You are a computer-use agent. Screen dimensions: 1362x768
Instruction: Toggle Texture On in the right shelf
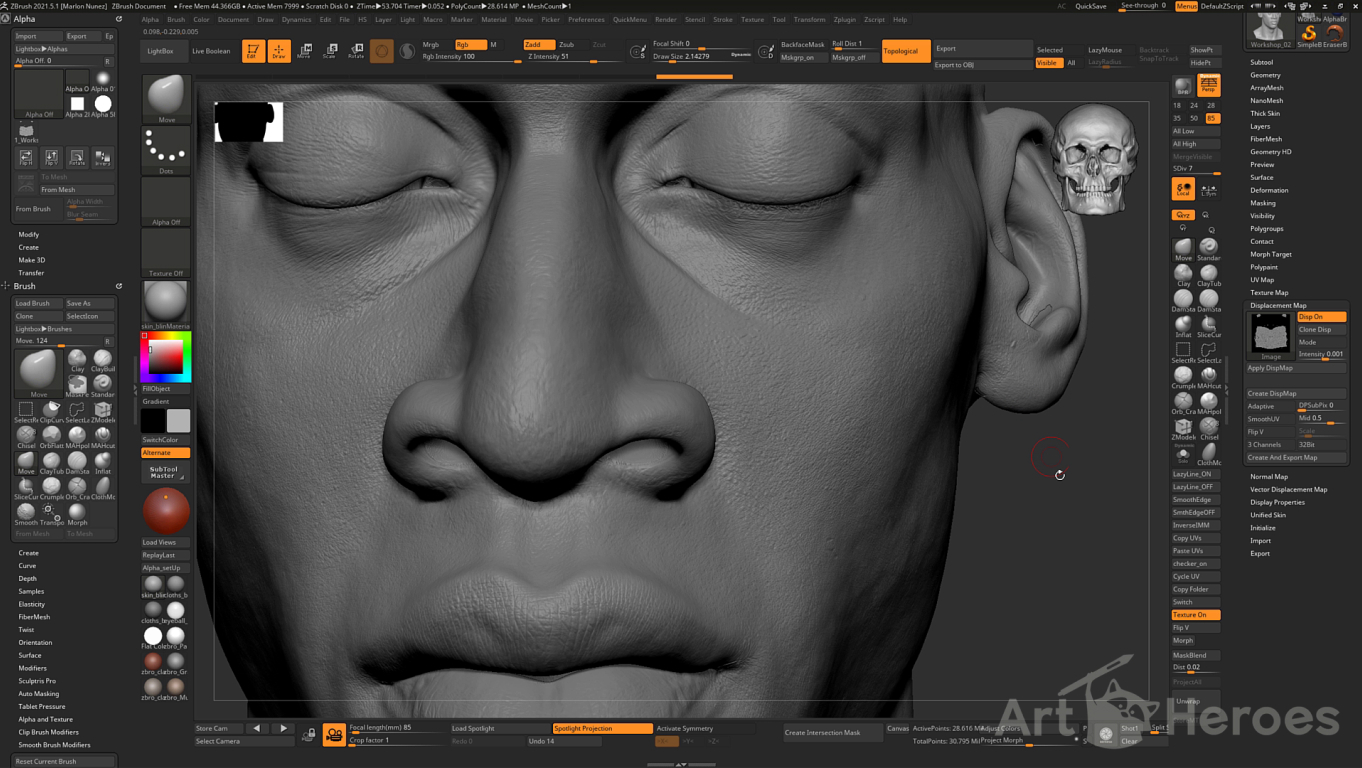point(1195,615)
